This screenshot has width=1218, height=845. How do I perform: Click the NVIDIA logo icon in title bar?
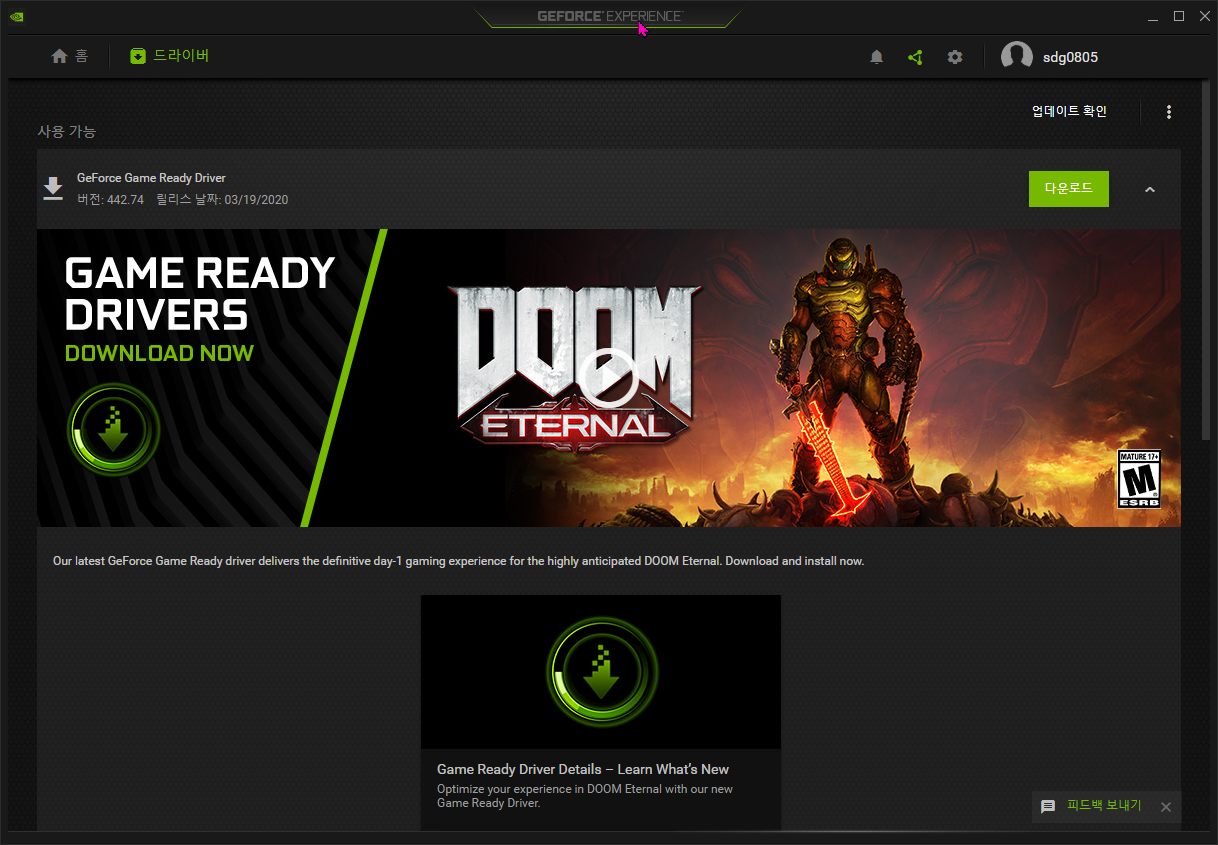[16, 16]
